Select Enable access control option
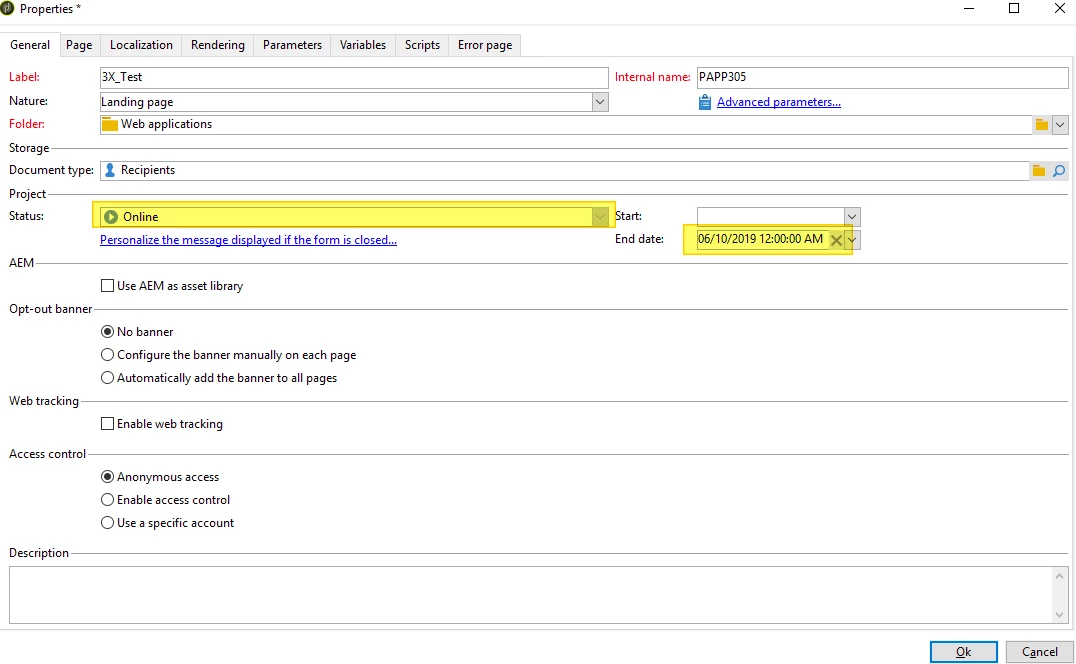Screen dimensions: 1076x664 tap(108, 499)
